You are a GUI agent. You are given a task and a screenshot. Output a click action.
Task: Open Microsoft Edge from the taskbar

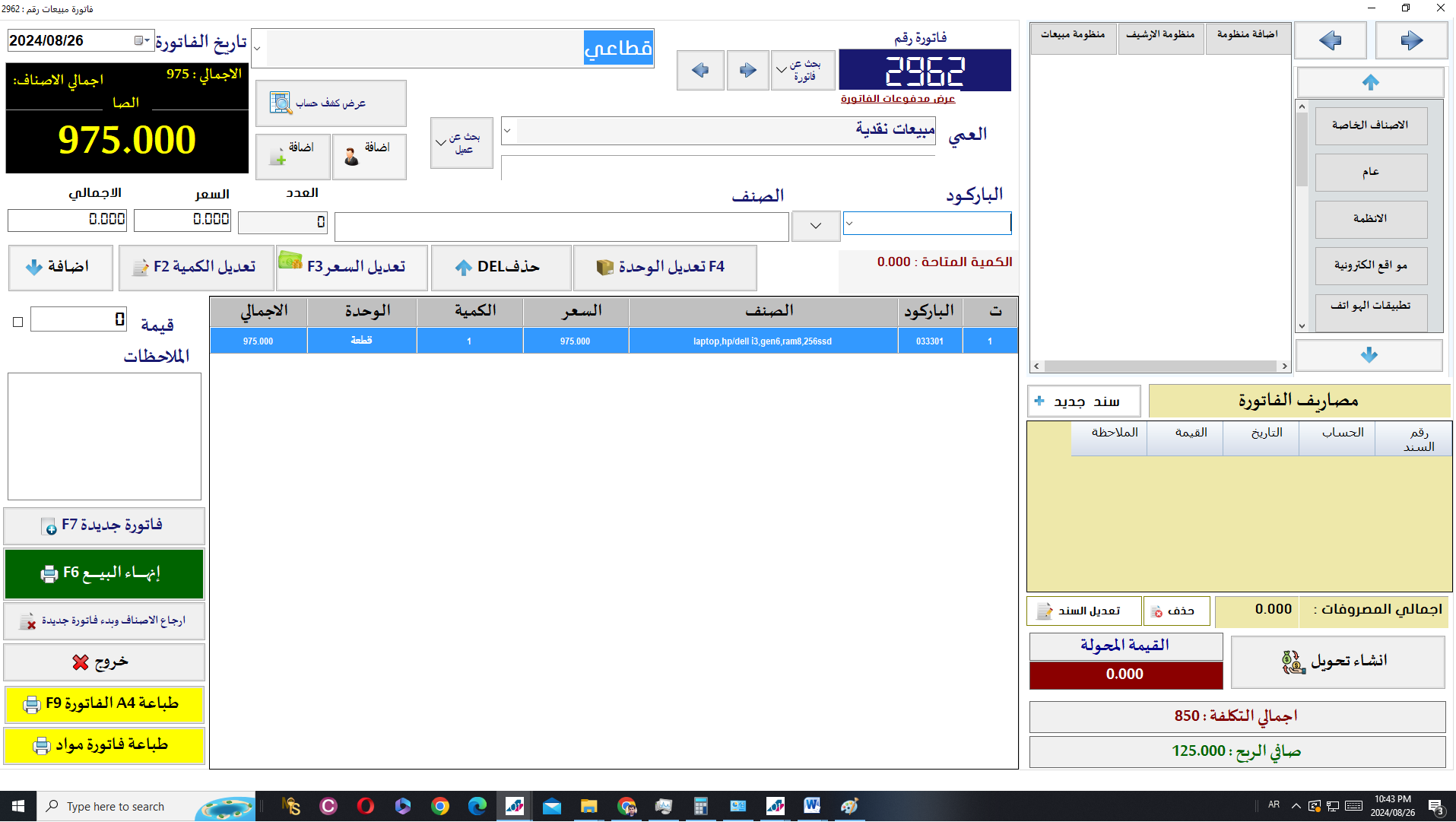(x=477, y=806)
